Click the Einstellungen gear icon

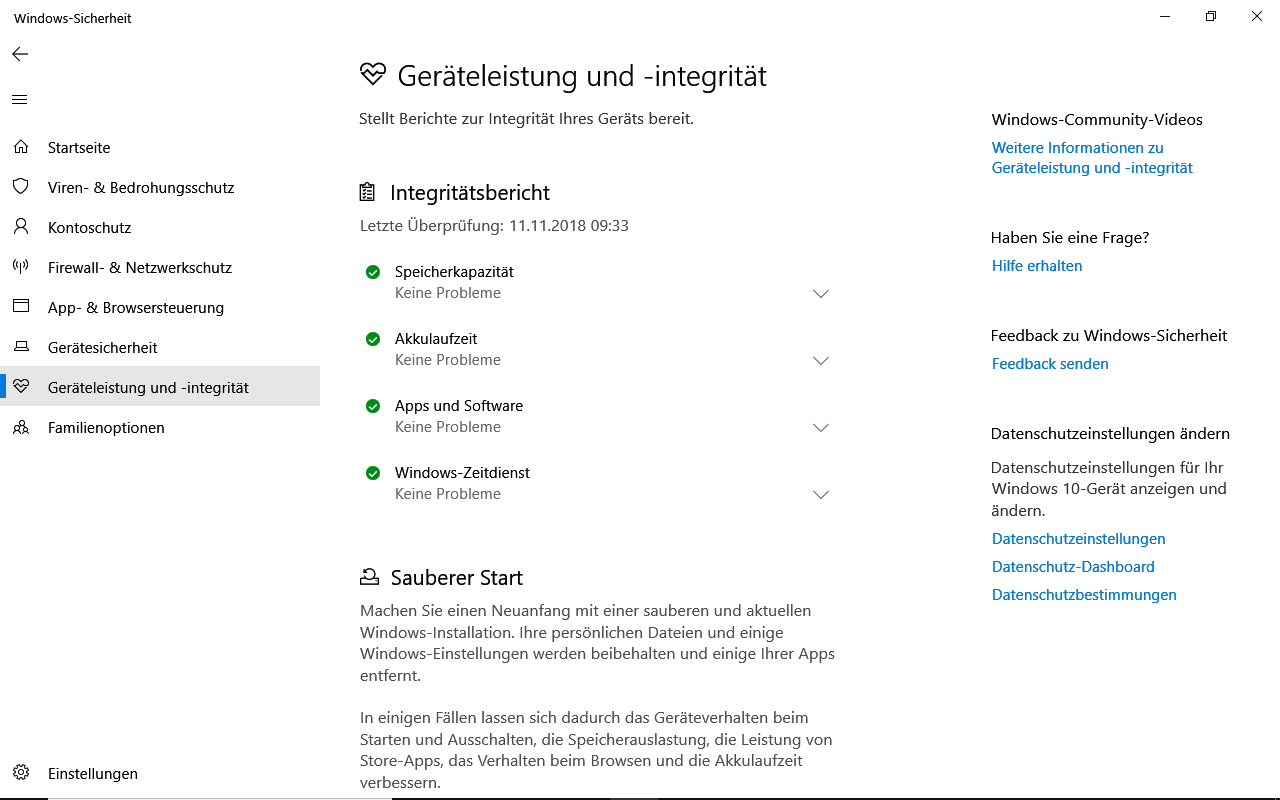tap(20, 773)
